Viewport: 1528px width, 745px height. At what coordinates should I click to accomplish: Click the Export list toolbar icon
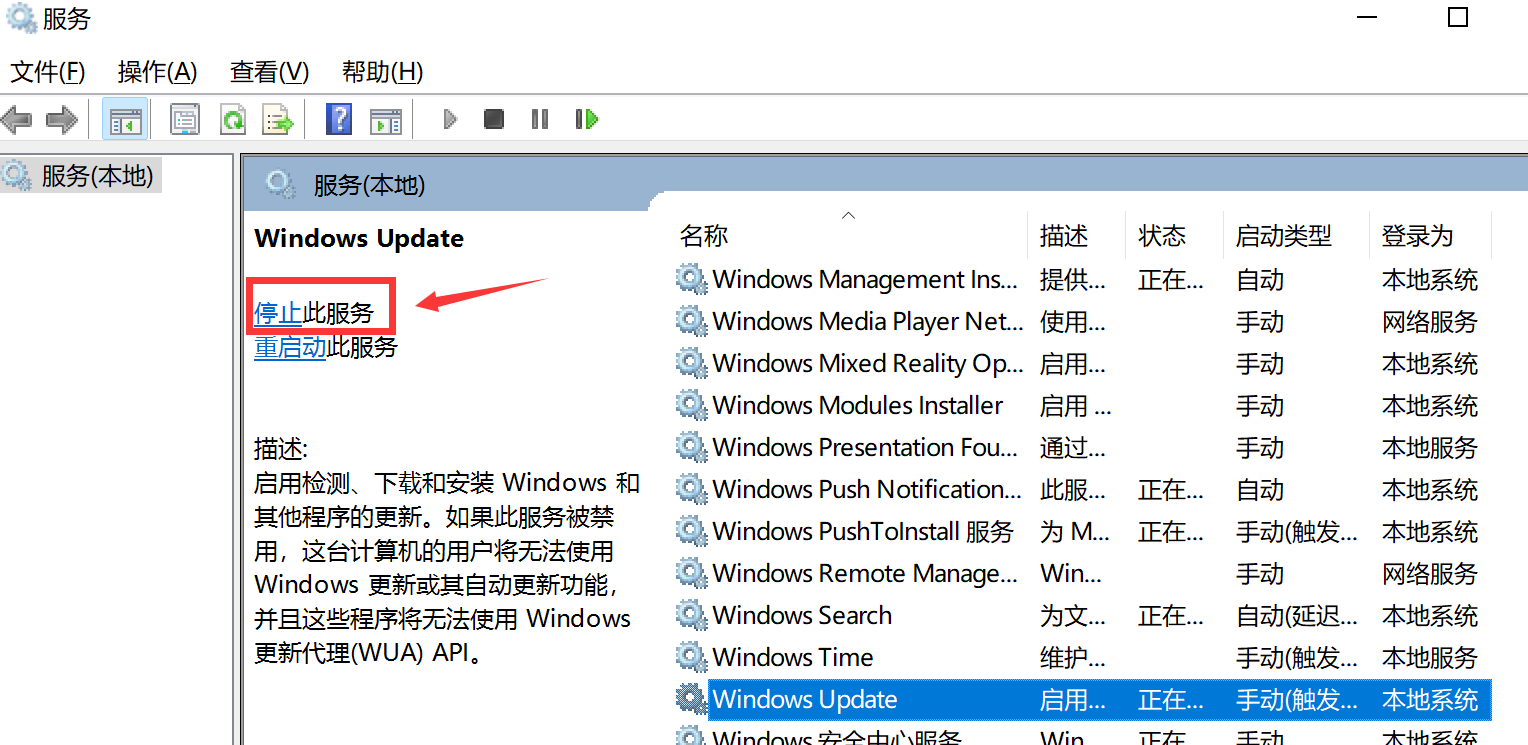(x=277, y=120)
